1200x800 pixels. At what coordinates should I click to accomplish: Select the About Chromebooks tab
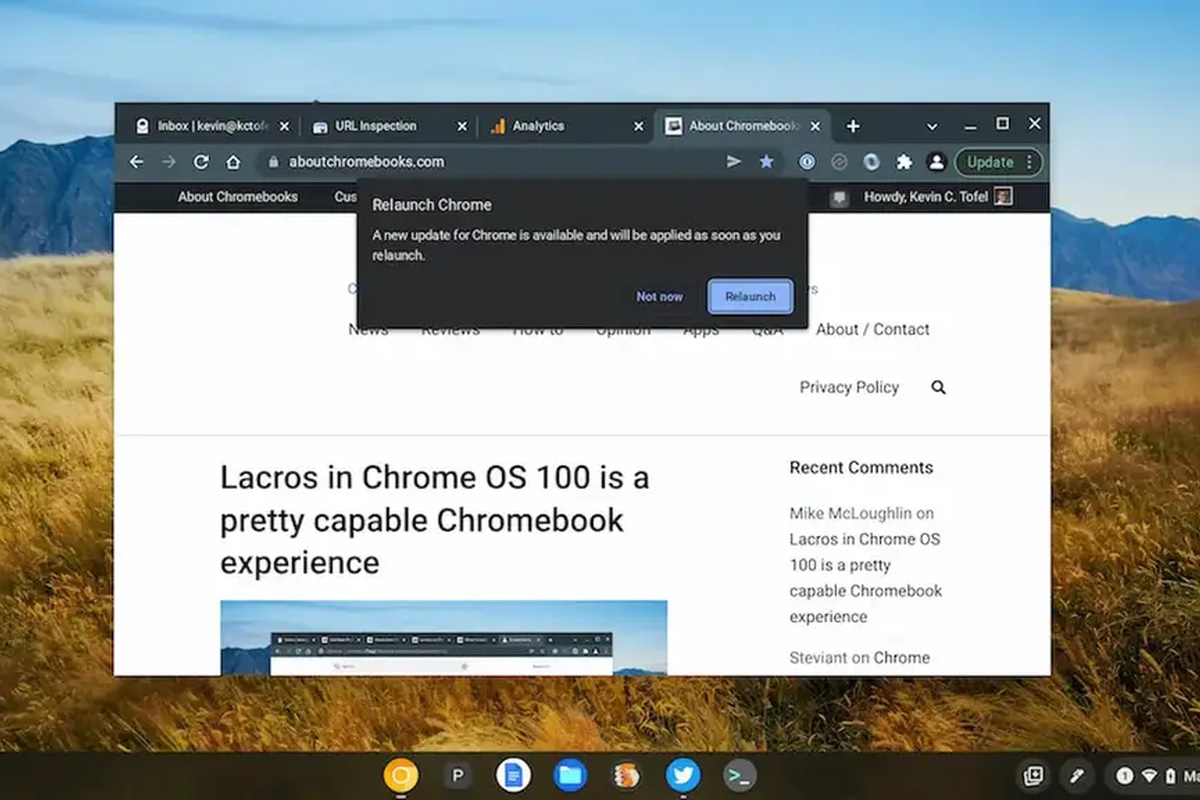click(742, 126)
